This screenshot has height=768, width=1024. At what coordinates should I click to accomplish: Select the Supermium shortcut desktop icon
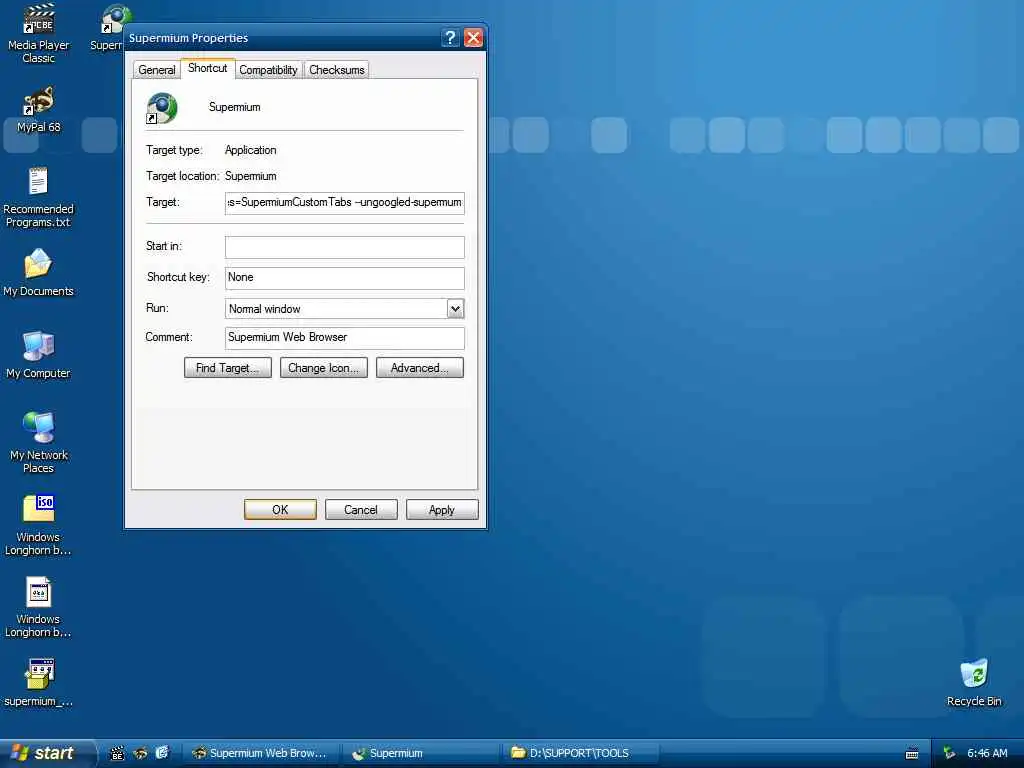pos(108,28)
